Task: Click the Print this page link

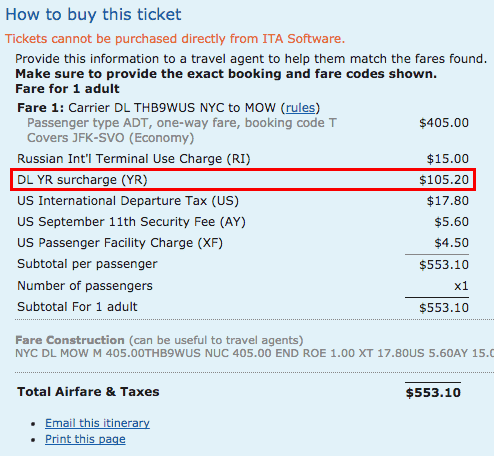Action: click(x=85, y=439)
